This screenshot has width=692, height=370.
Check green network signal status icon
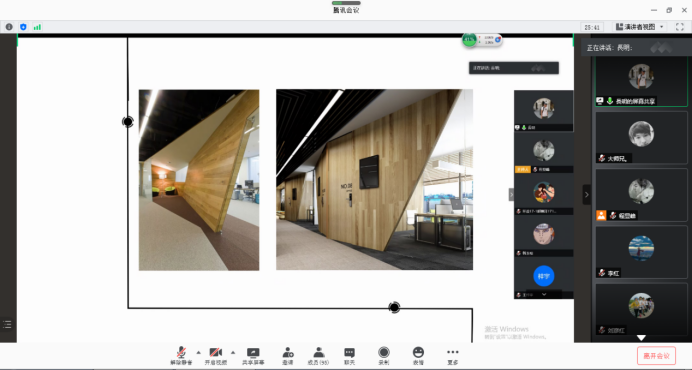tap(38, 27)
